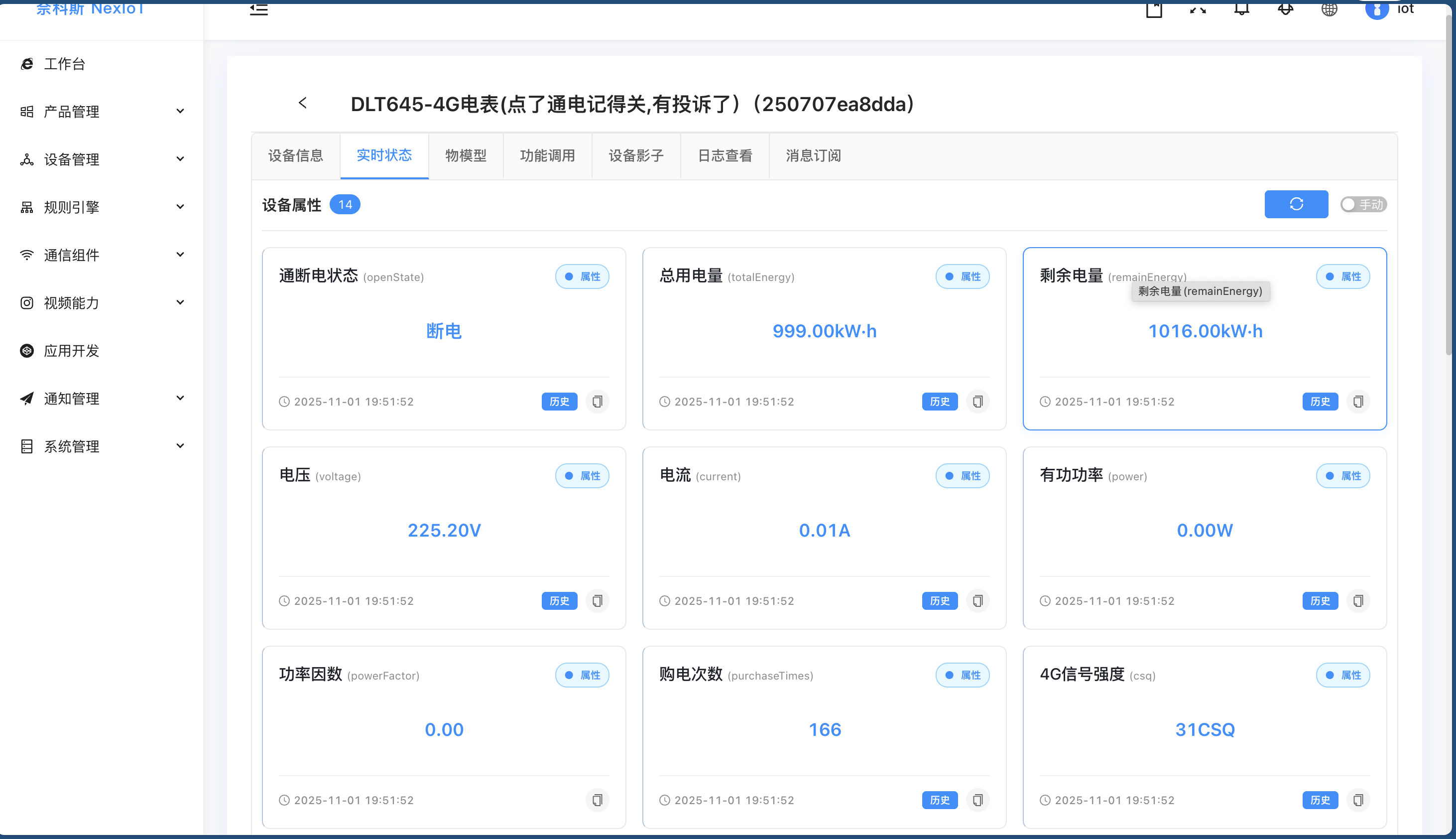Click the 应用开发 sidebar icon
Viewport: 1456px width, 839px height.
click(26, 350)
